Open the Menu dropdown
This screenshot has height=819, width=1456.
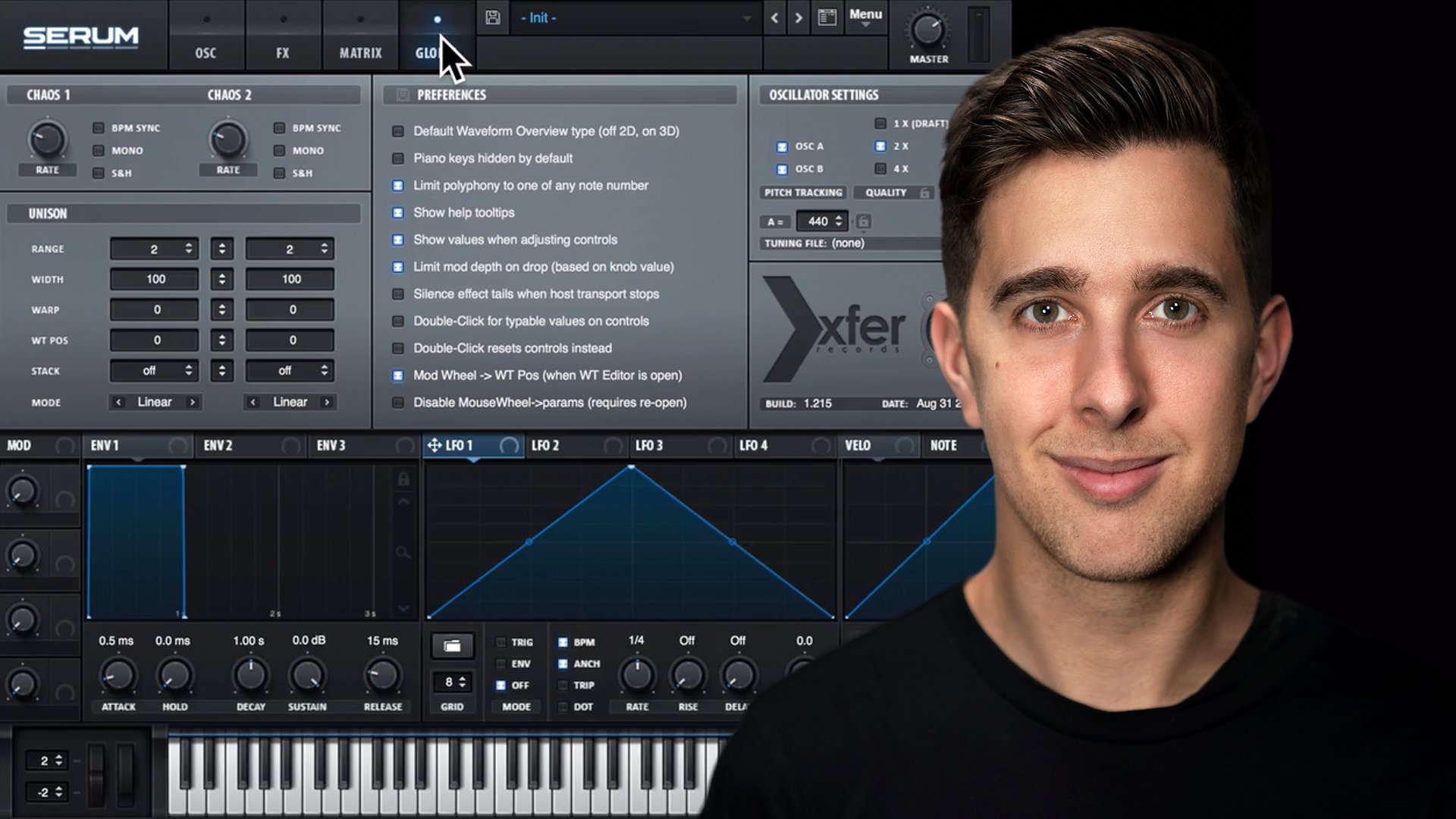coord(865,17)
